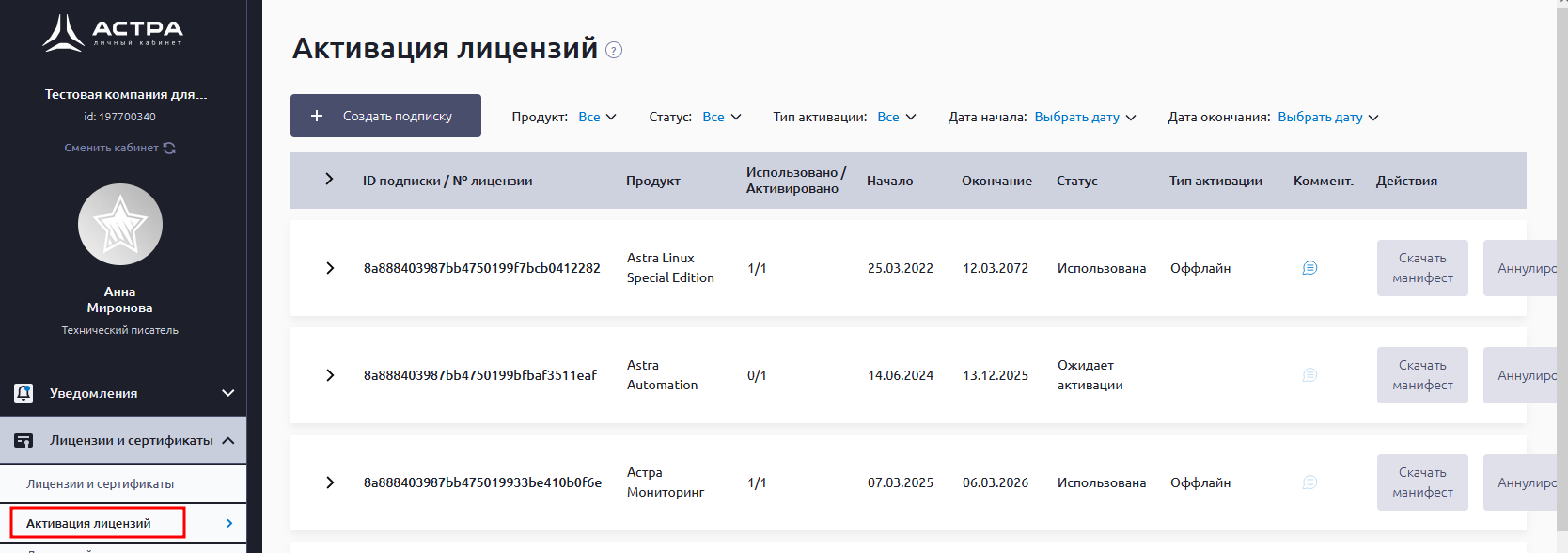Click the Создать подписку button

pos(385,116)
